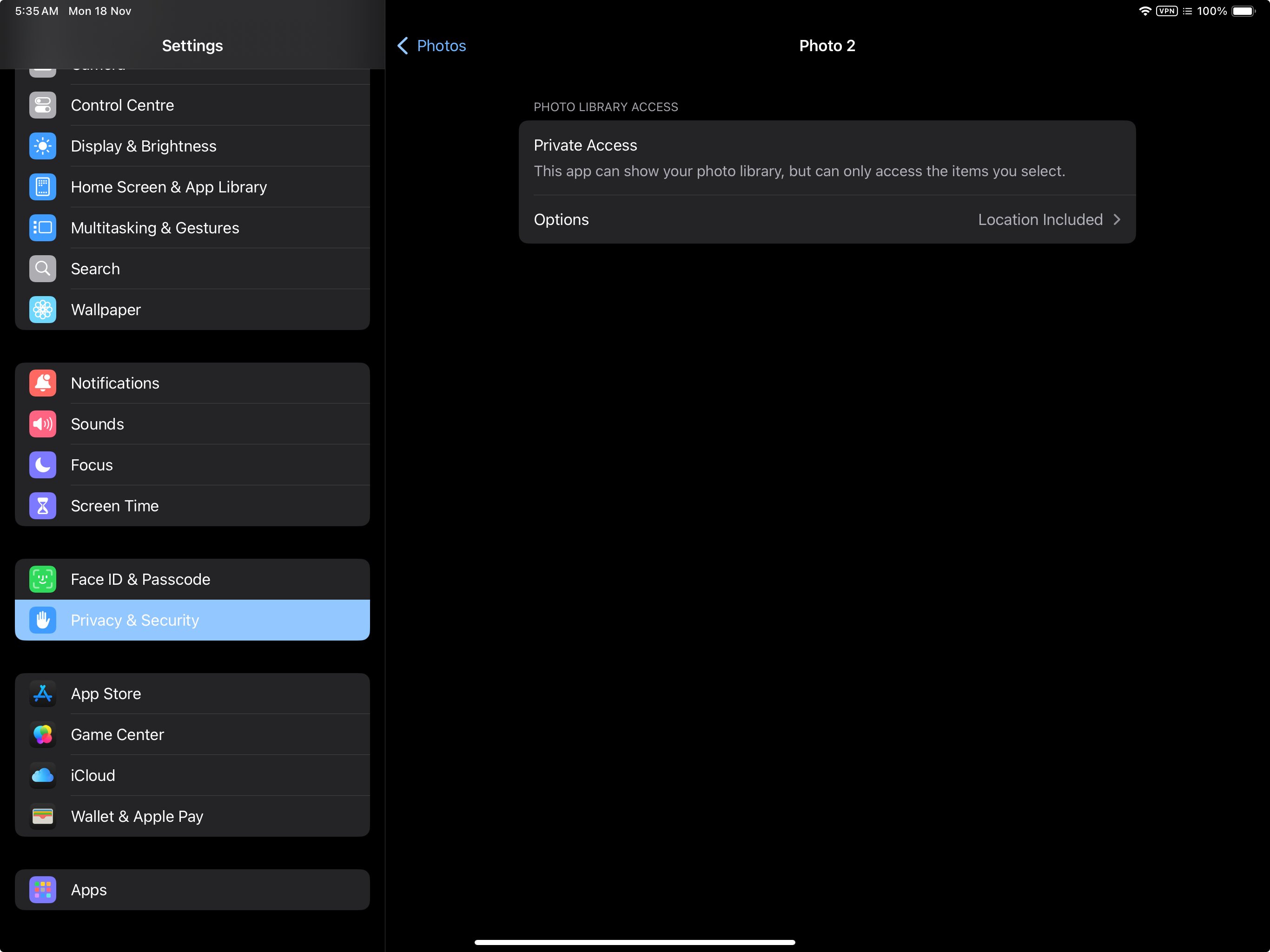Select the Sounds settings row
The width and height of the screenshot is (1270, 952).
(x=192, y=424)
